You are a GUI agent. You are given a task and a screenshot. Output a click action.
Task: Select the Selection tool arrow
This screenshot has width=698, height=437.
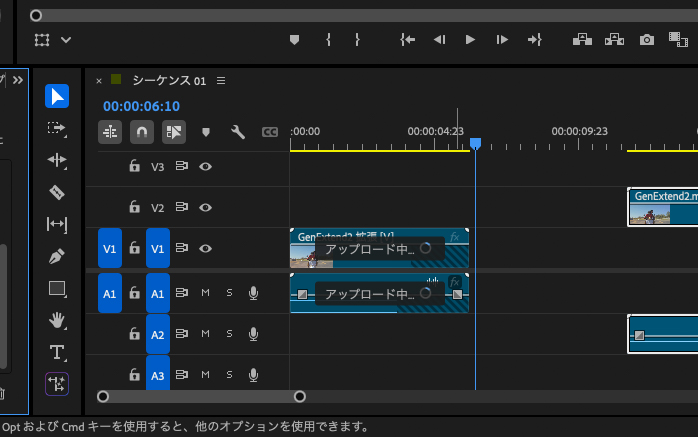(57, 96)
